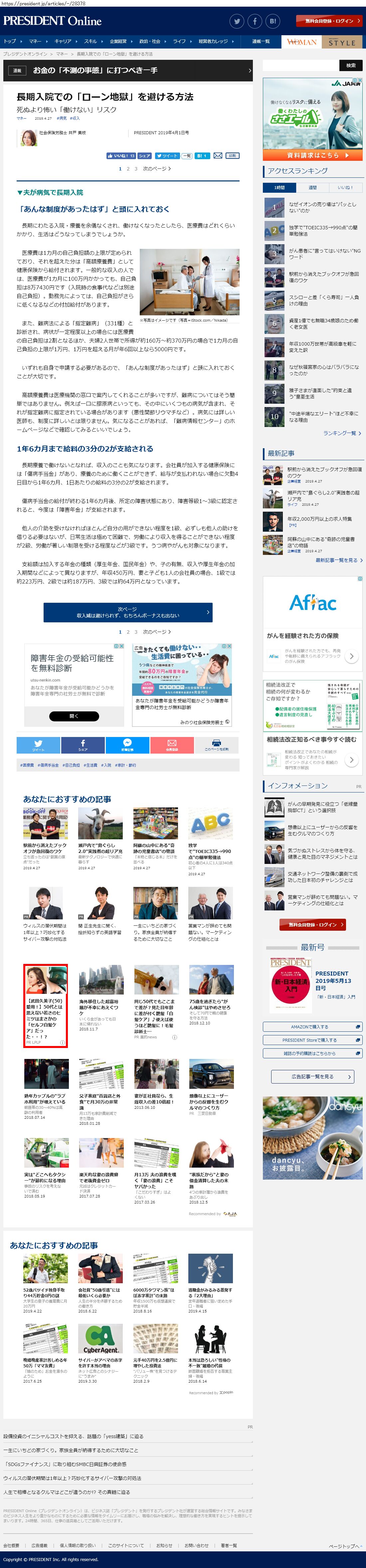Open the STYLE site tab

[x=342, y=42]
